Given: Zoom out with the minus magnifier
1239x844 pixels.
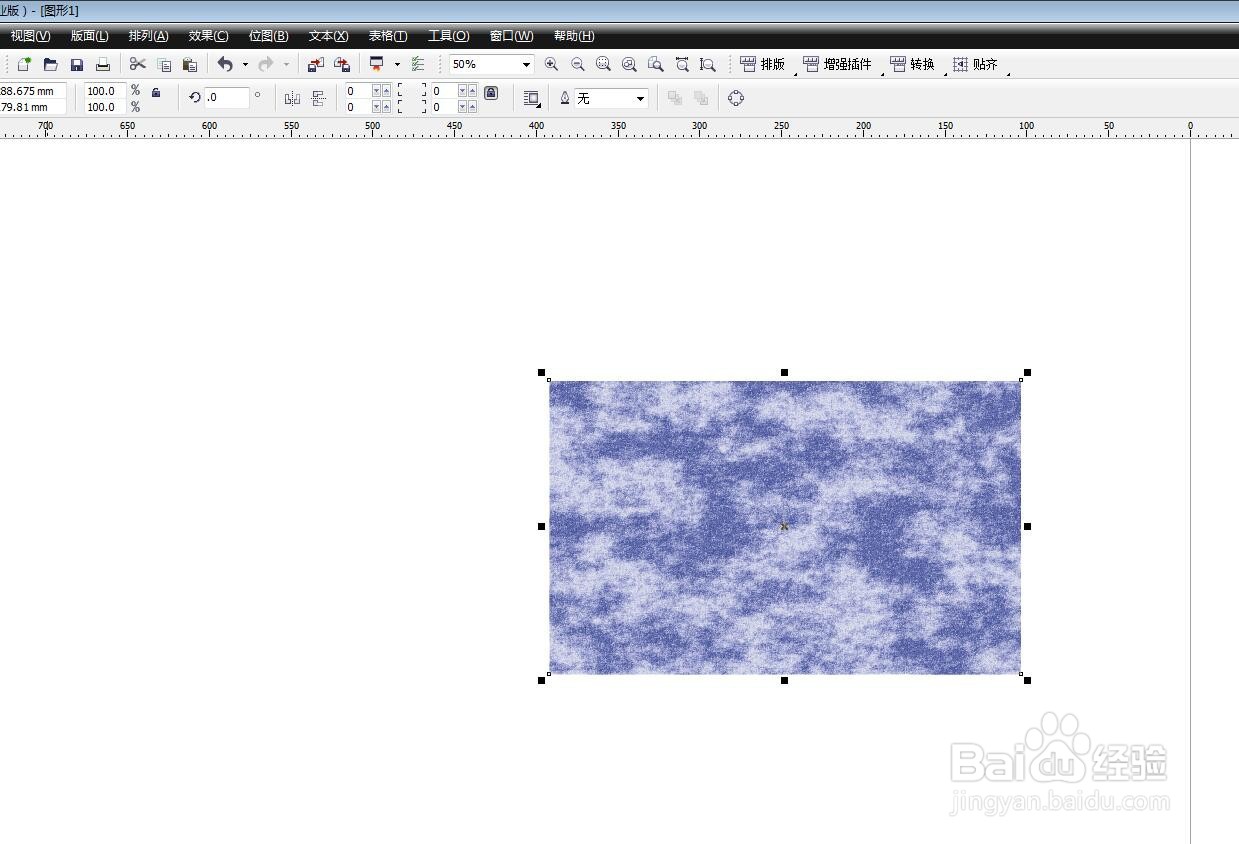Looking at the screenshot, I should (577, 64).
